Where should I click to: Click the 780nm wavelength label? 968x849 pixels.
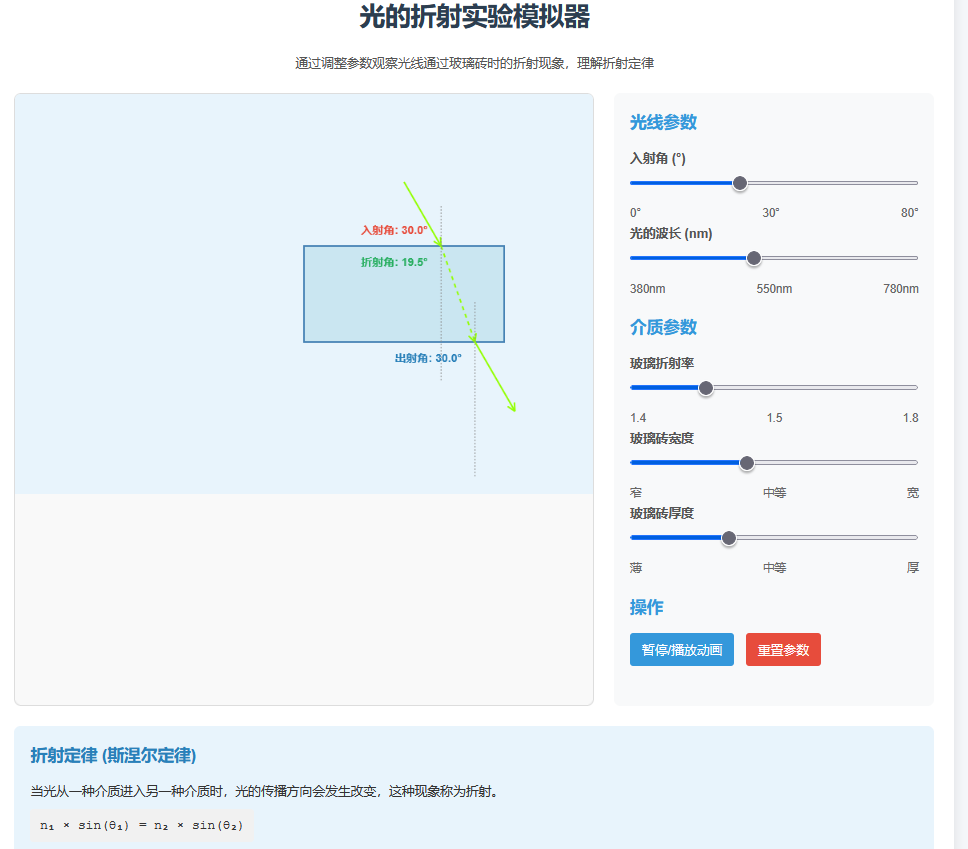(901, 288)
